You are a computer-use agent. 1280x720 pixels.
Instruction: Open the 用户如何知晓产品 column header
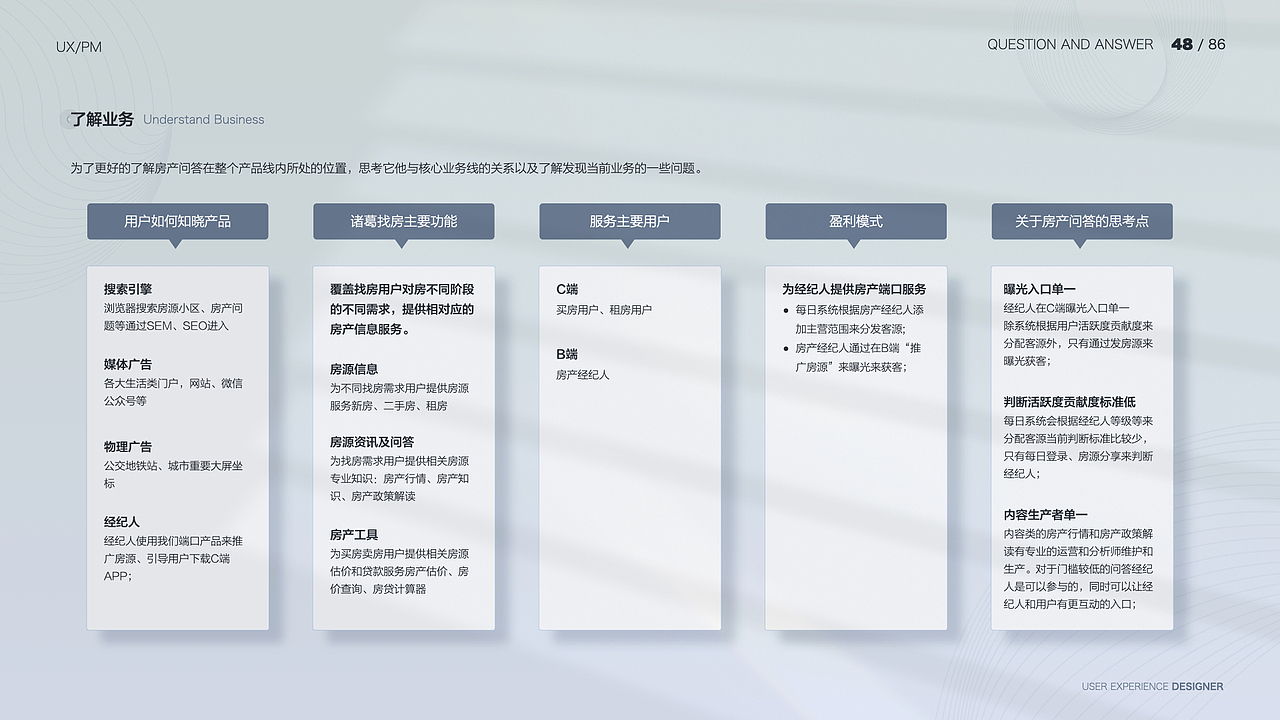click(x=177, y=221)
